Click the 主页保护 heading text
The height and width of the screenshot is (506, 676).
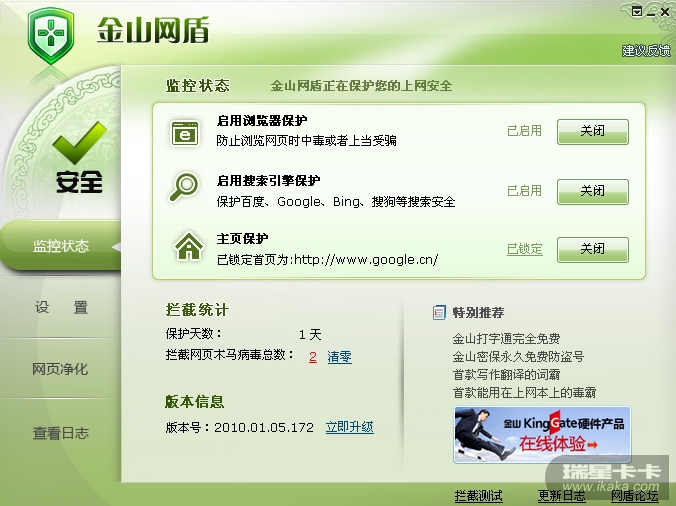pos(242,238)
